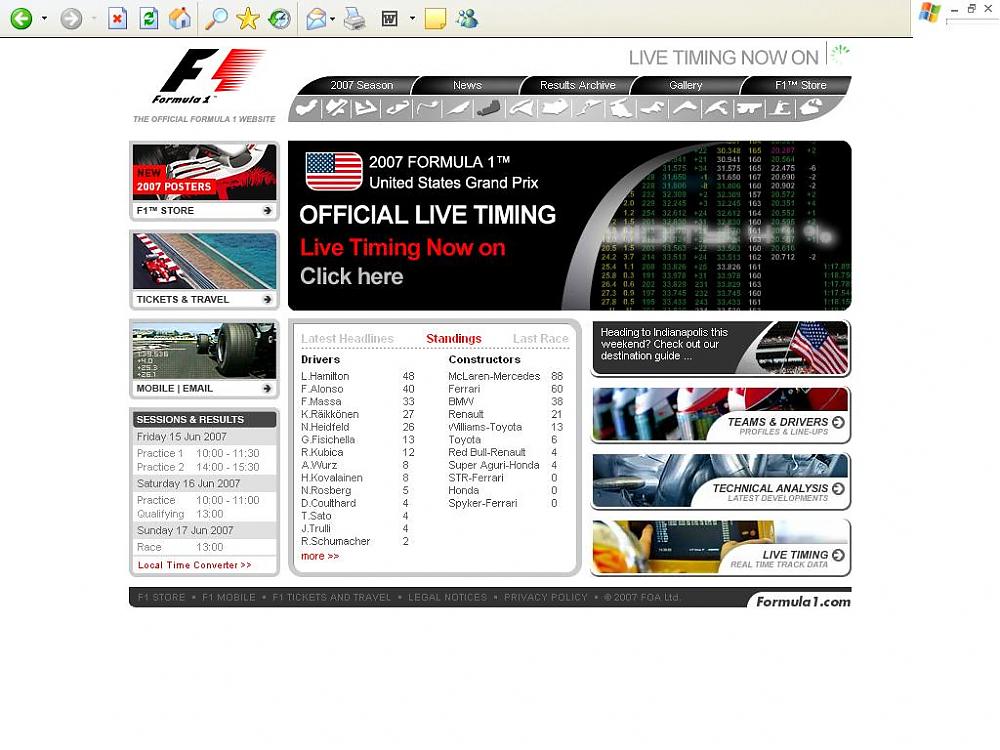Open the Technical Analysis latest developments button
Image resolution: width=1000 pixels, height=750 pixels.
tap(721, 482)
